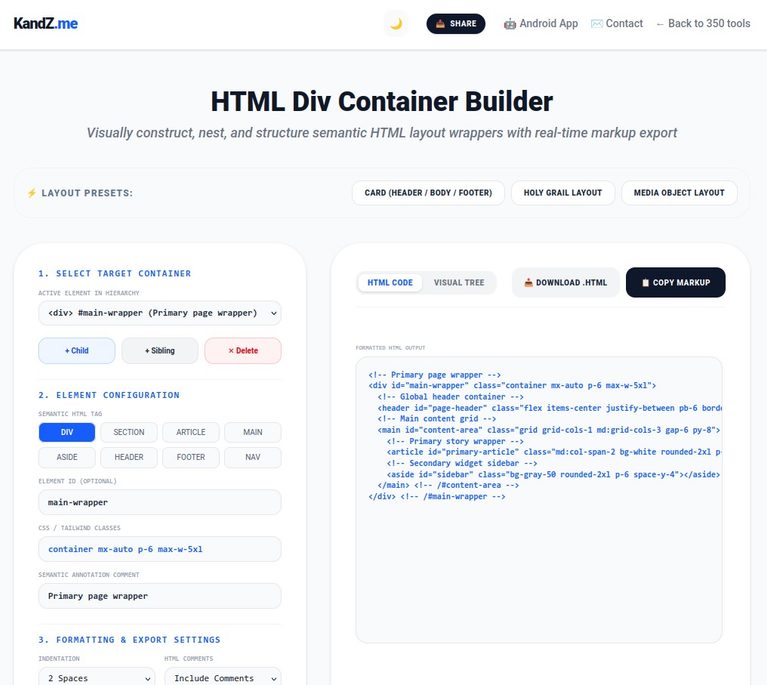Apply Media Object Layout preset
Image resolution: width=767 pixels, height=685 pixels.
pos(679,193)
